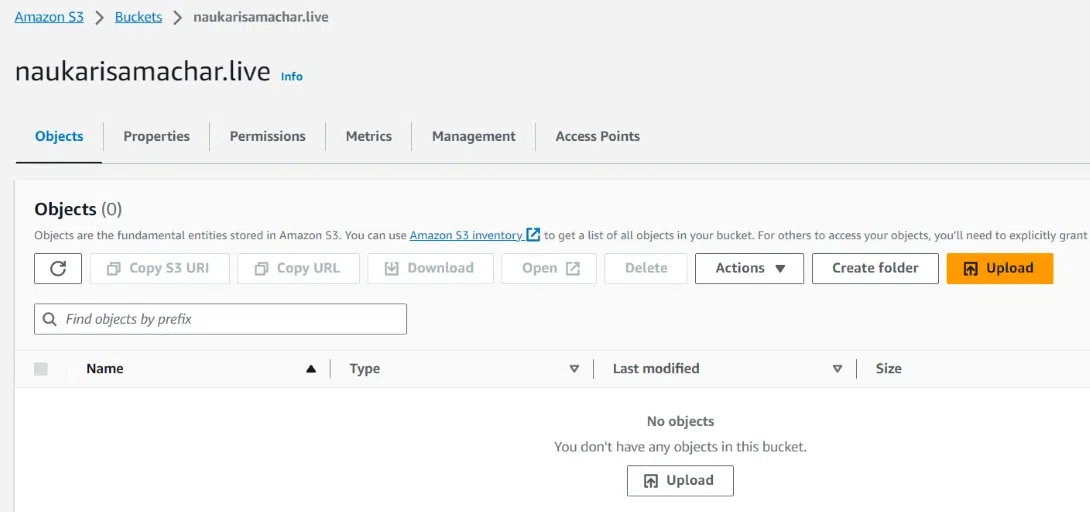Open the Metrics tab
The height and width of the screenshot is (512, 1090).
coord(368,136)
